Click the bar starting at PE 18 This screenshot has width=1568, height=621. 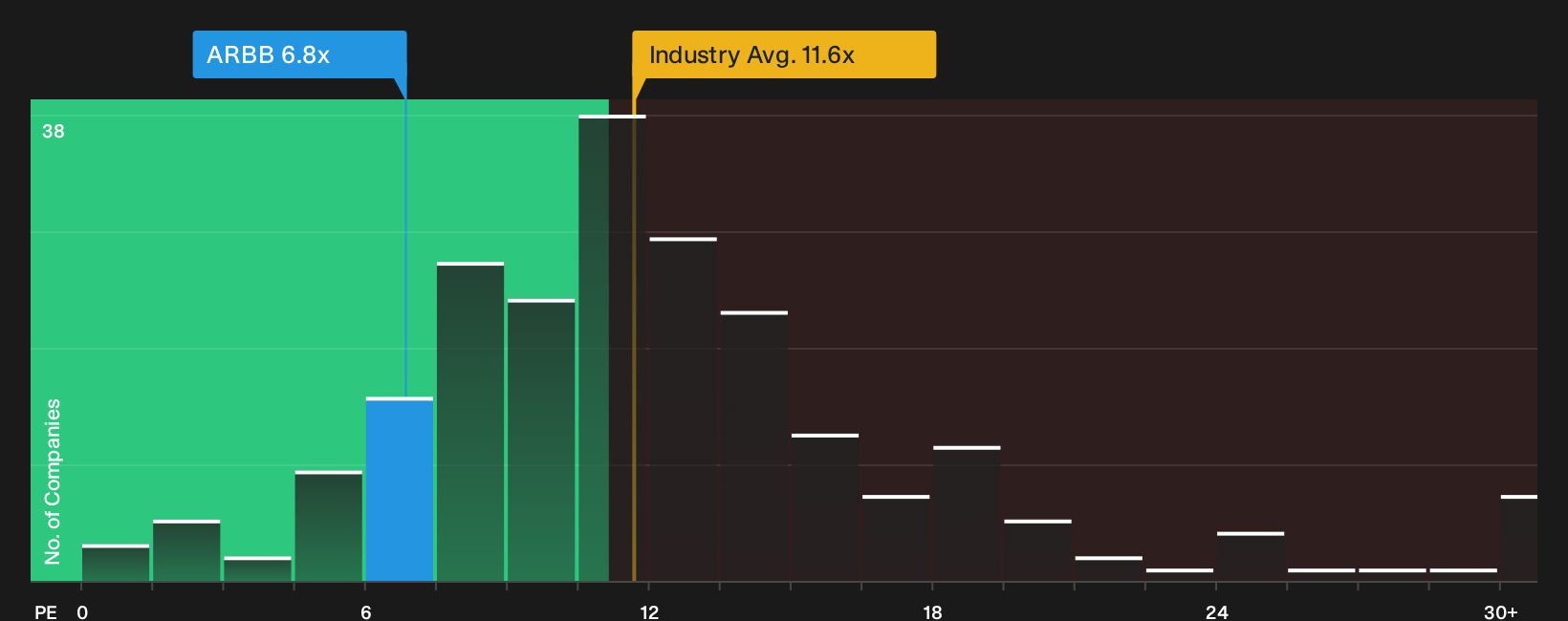967,513
